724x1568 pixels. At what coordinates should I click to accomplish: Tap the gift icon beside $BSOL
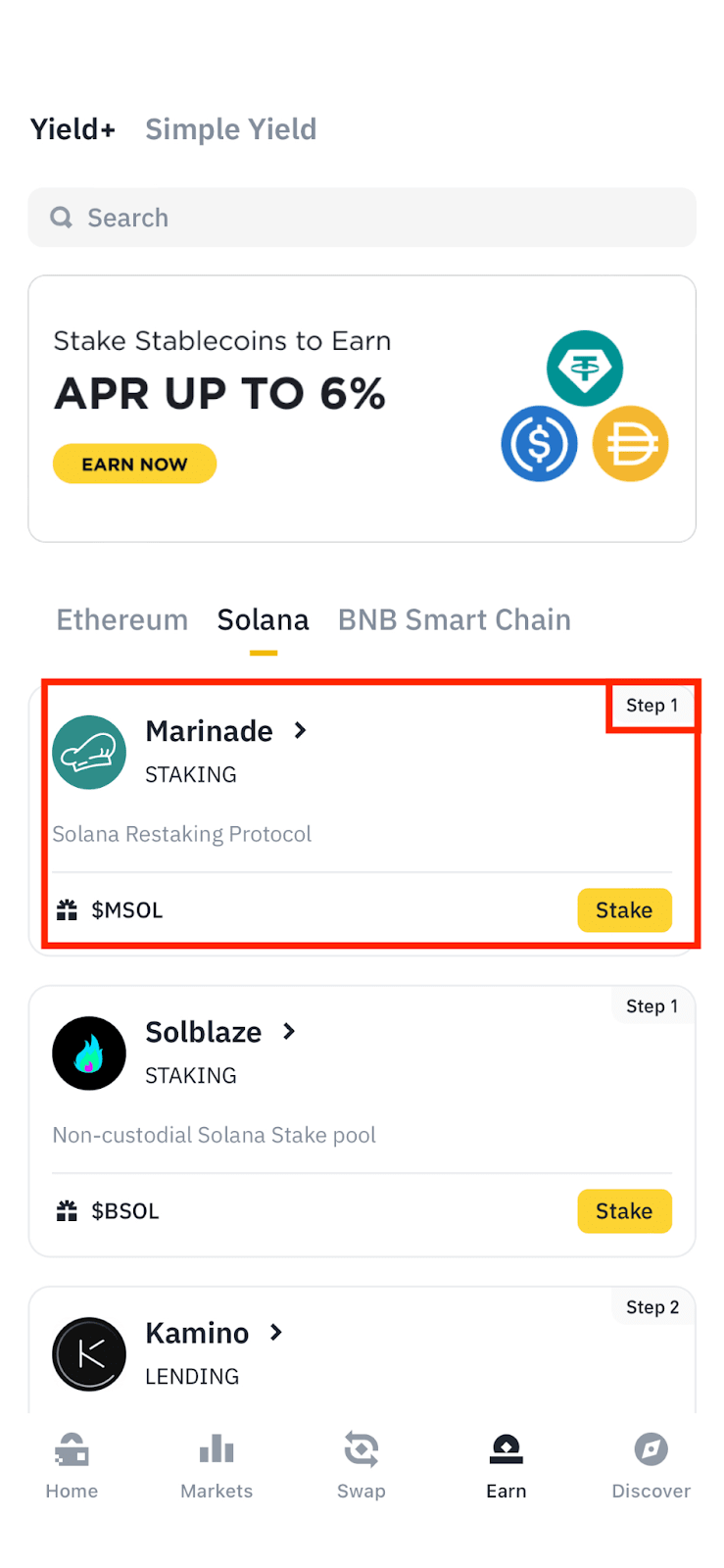(x=67, y=1211)
